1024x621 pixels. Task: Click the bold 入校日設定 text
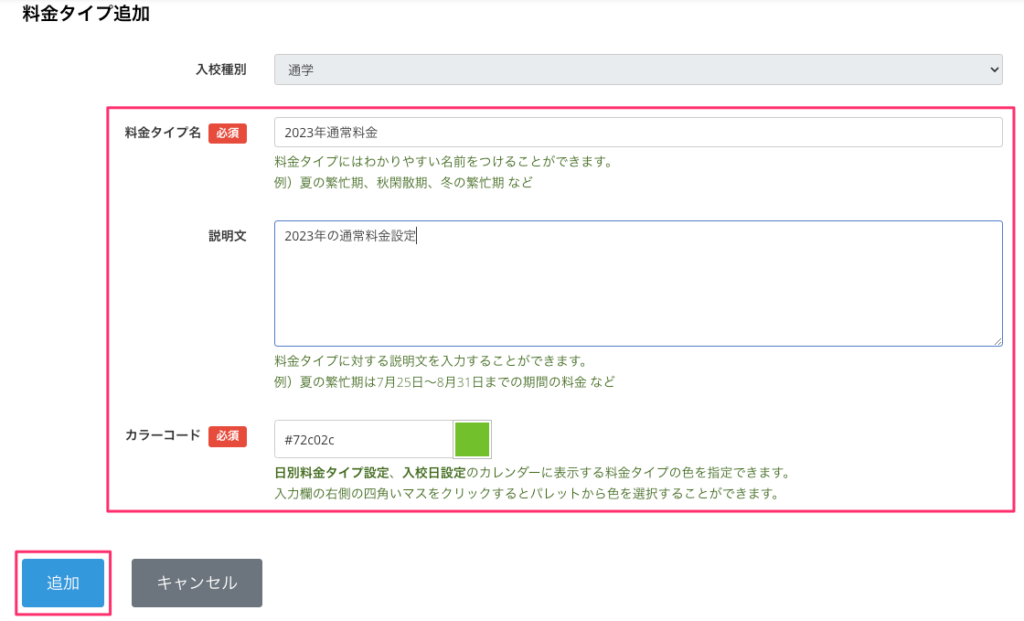click(x=434, y=472)
